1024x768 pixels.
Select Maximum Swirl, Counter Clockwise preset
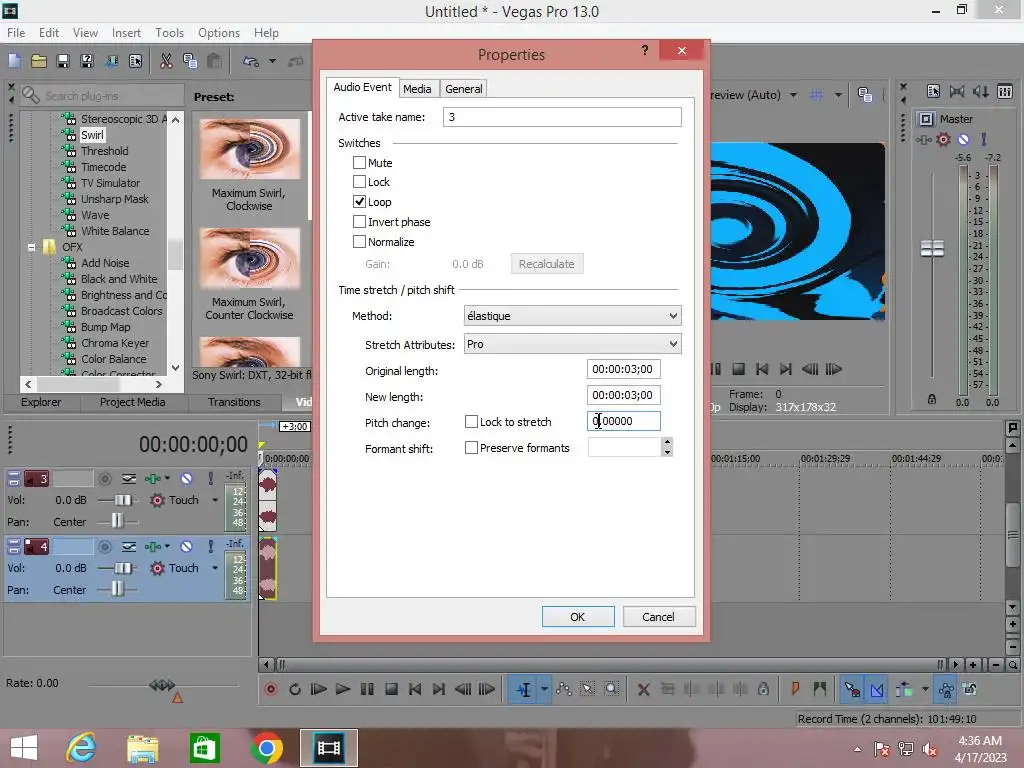click(249, 274)
